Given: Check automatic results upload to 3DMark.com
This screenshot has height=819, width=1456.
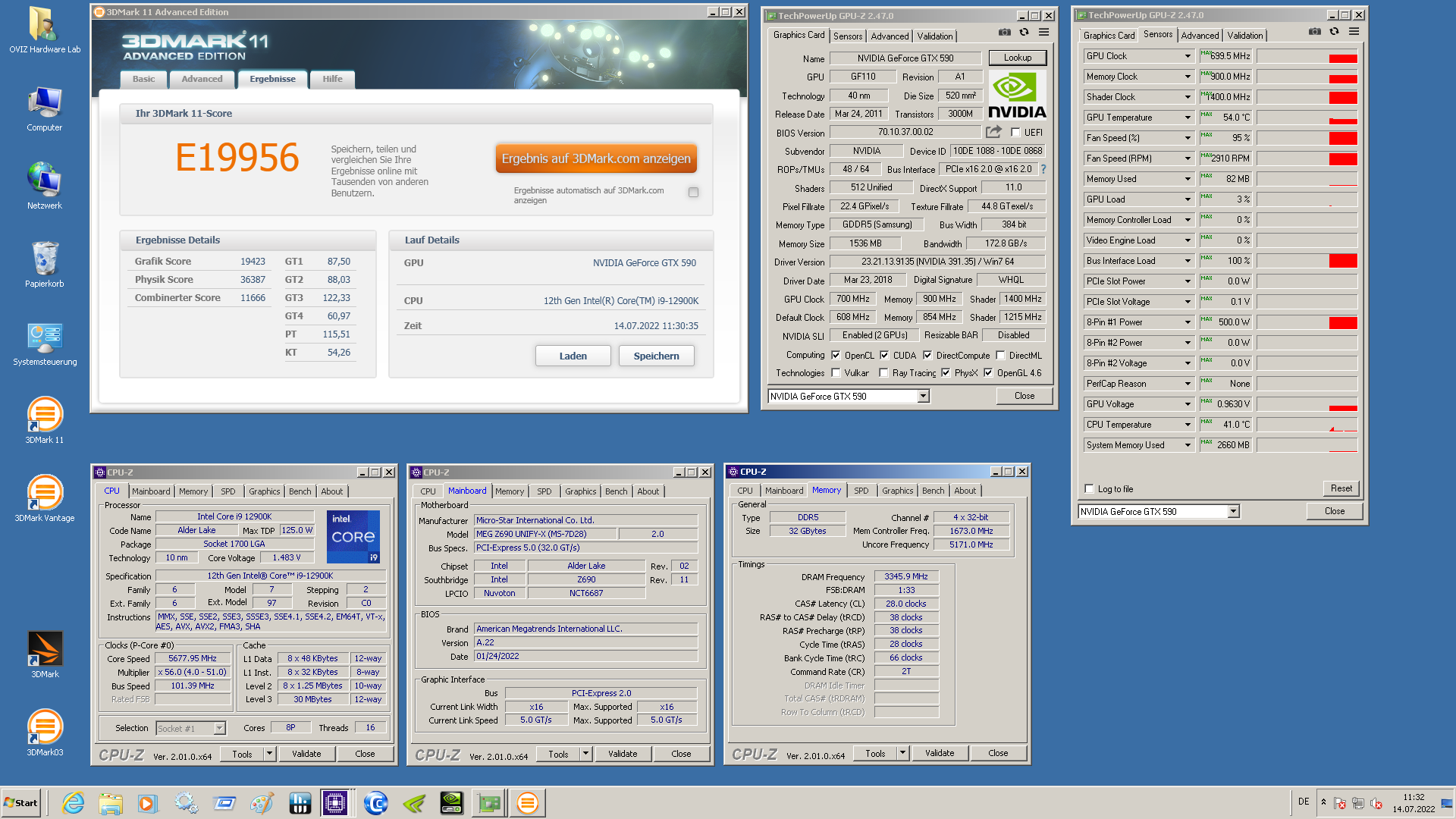Looking at the screenshot, I should click(x=693, y=193).
